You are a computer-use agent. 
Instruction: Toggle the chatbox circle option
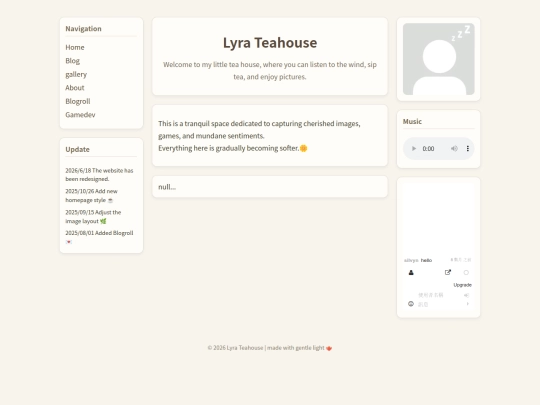pos(466,272)
